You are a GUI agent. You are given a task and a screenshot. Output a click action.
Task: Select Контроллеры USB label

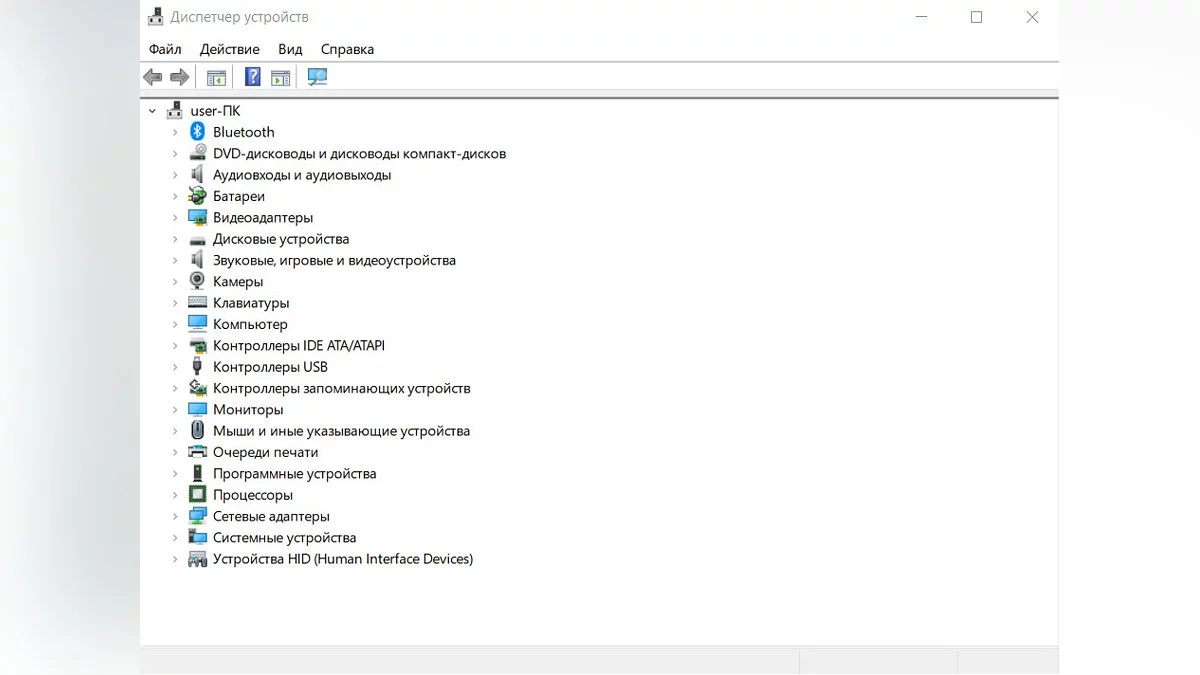click(x=270, y=367)
